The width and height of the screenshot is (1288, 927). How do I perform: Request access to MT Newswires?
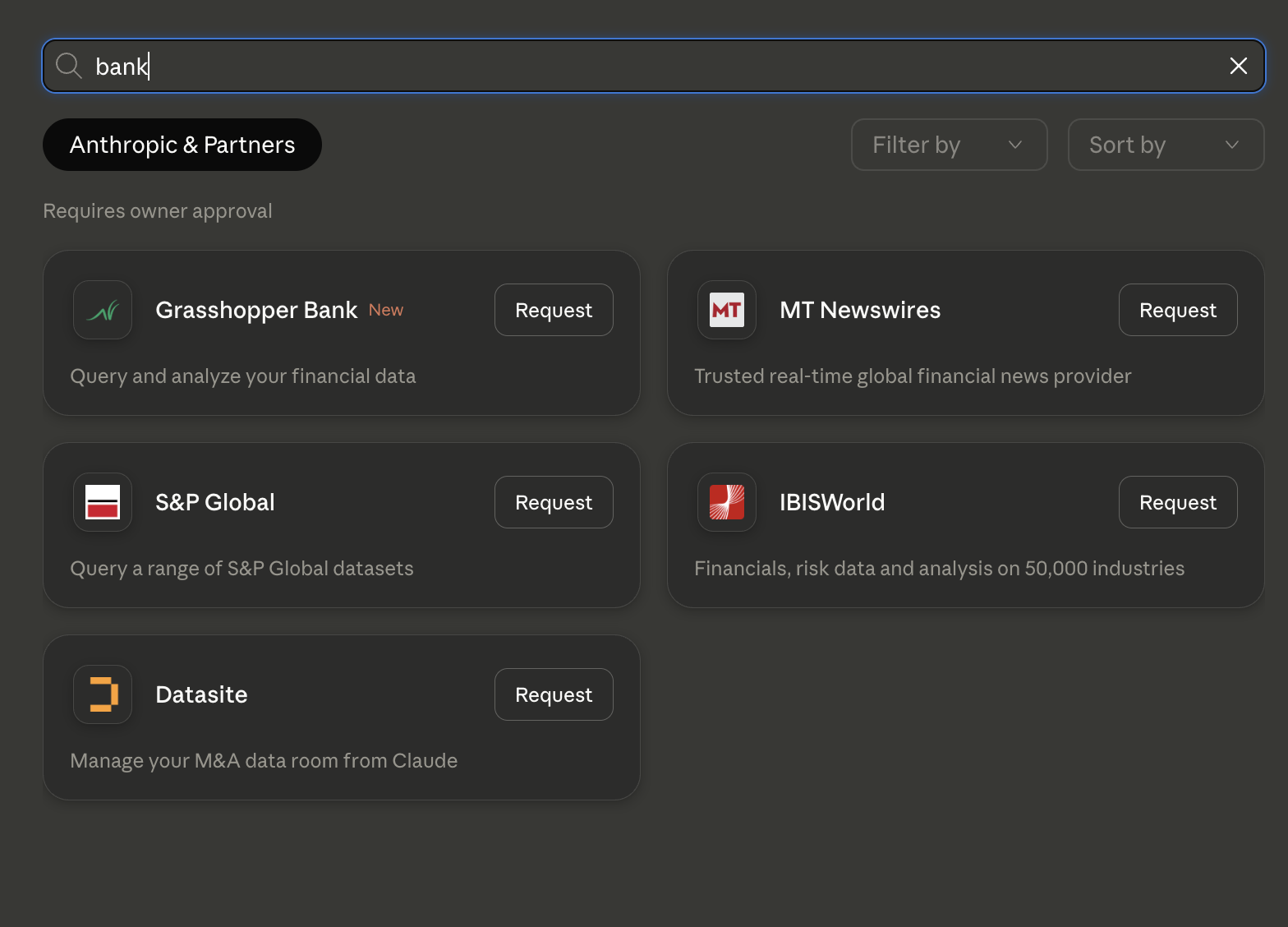[x=1178, y=310]
